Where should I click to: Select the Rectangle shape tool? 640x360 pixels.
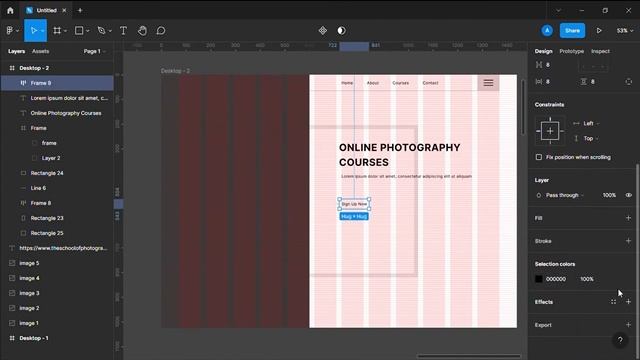79,31
